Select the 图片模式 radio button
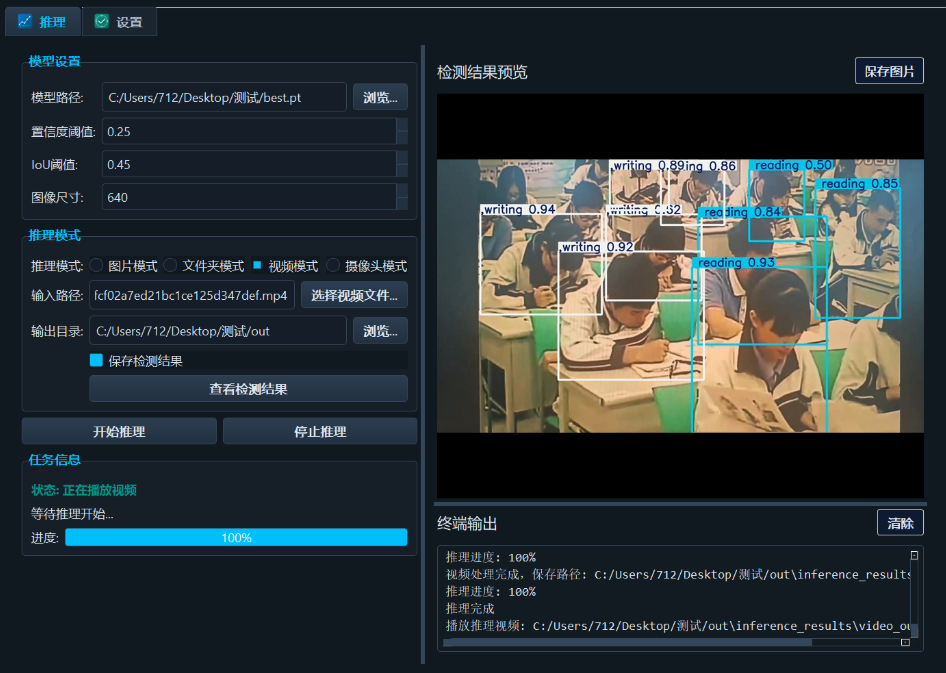Screen dimensions: 946x673 point(96,265)
